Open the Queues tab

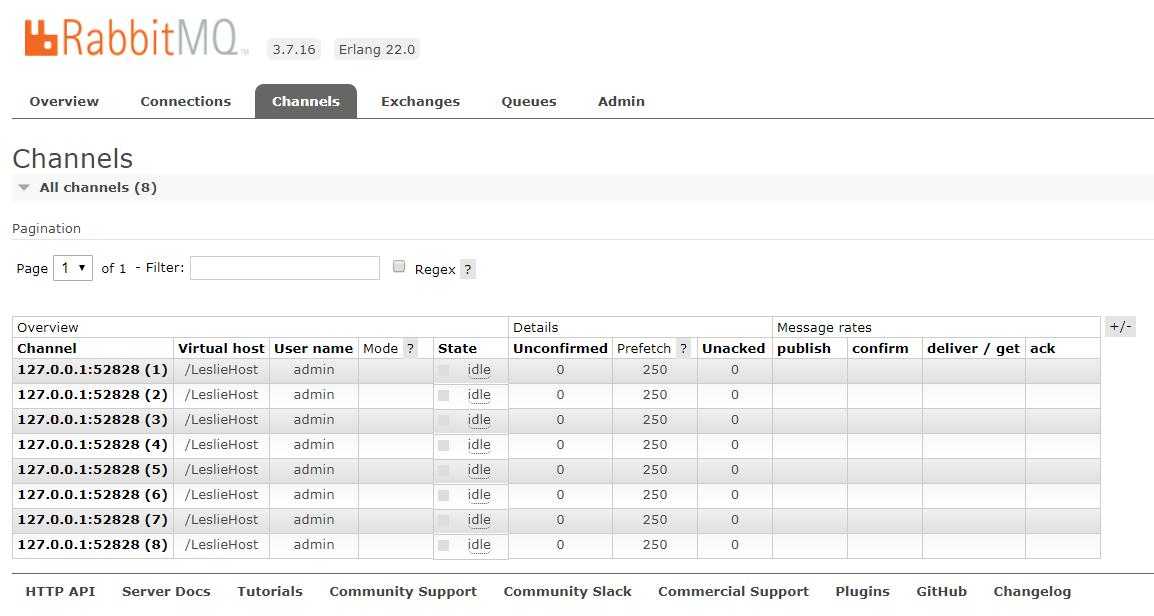pos(529,102)
